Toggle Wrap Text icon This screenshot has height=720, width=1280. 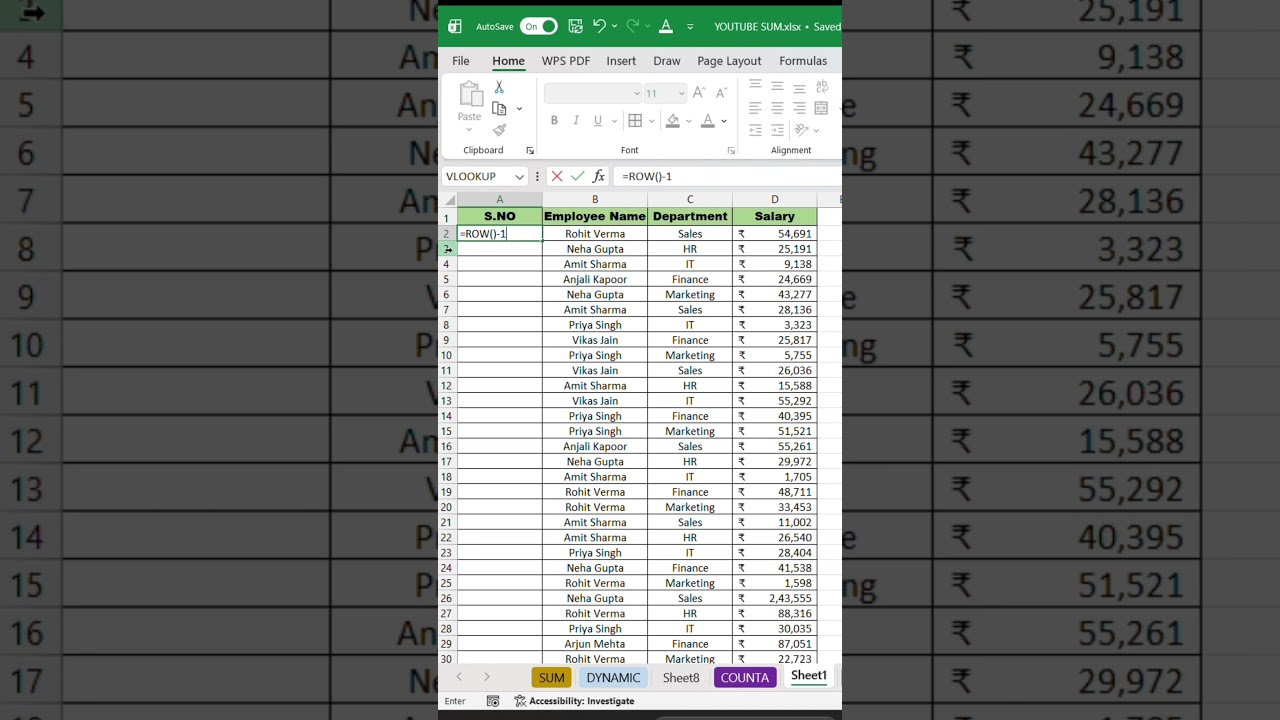coord(822,87)
